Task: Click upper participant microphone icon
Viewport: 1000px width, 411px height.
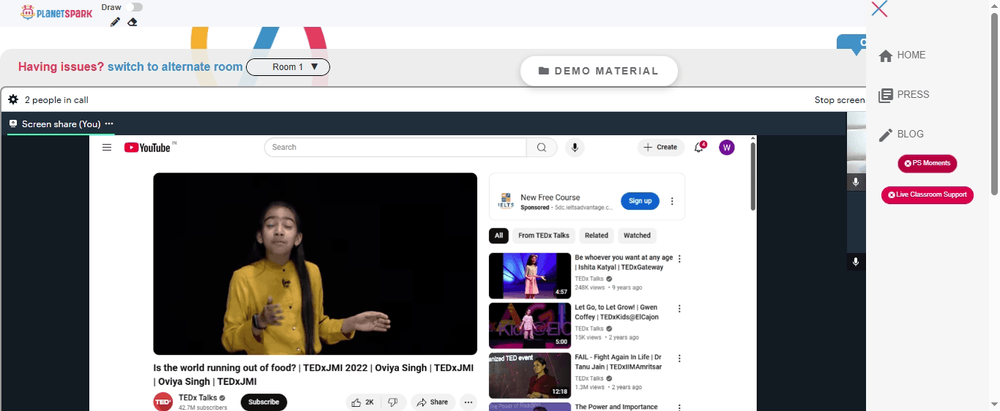Action: click(856, 182)
